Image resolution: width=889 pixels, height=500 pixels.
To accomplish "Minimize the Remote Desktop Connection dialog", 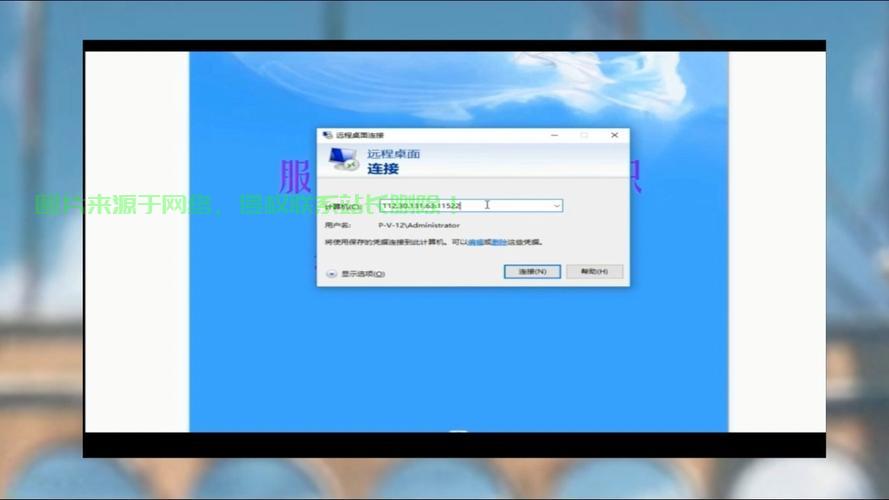I will [554, 135].
